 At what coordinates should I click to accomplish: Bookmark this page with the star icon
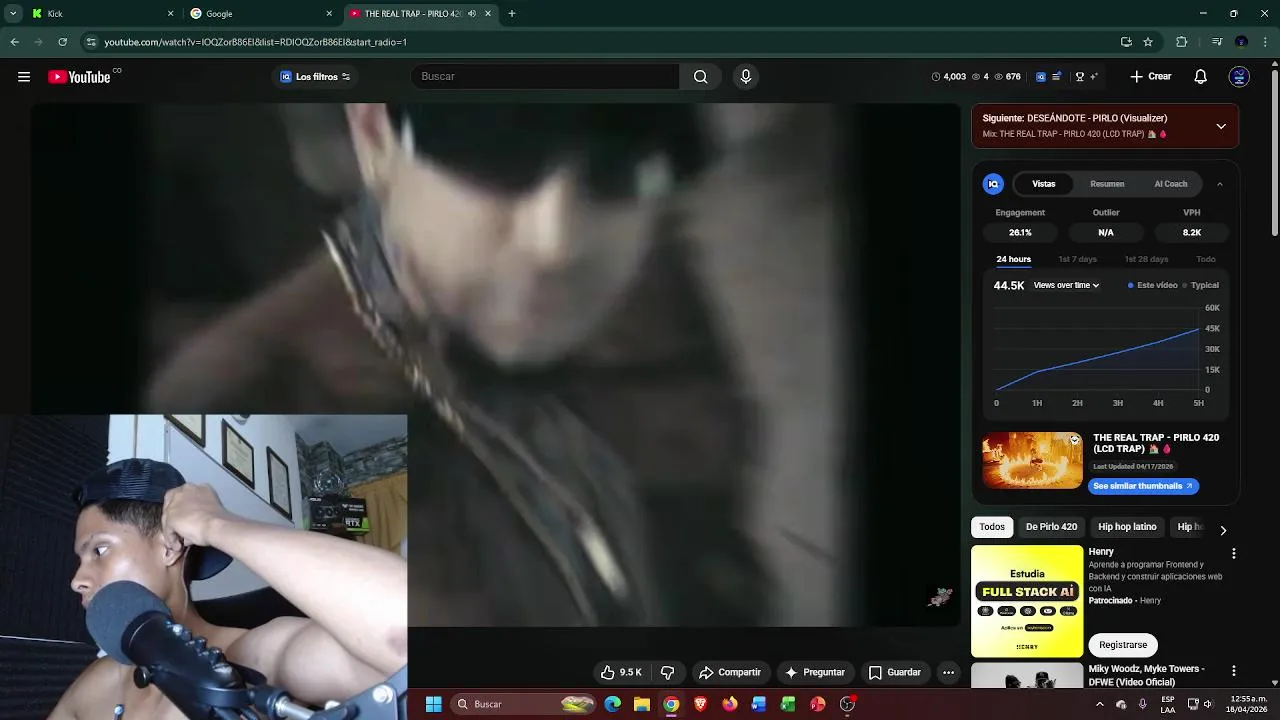1148,42
